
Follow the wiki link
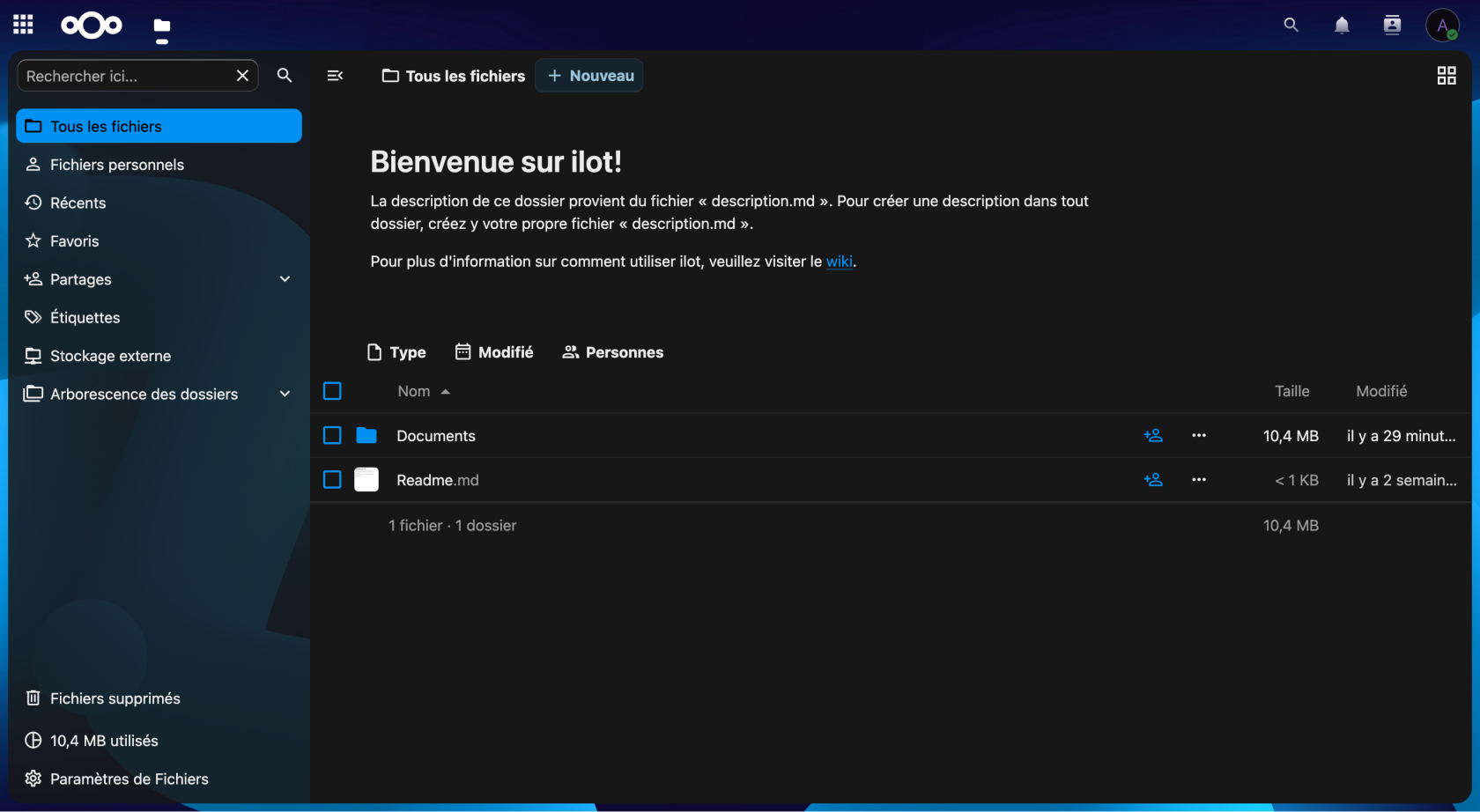(x=839, y=262)
